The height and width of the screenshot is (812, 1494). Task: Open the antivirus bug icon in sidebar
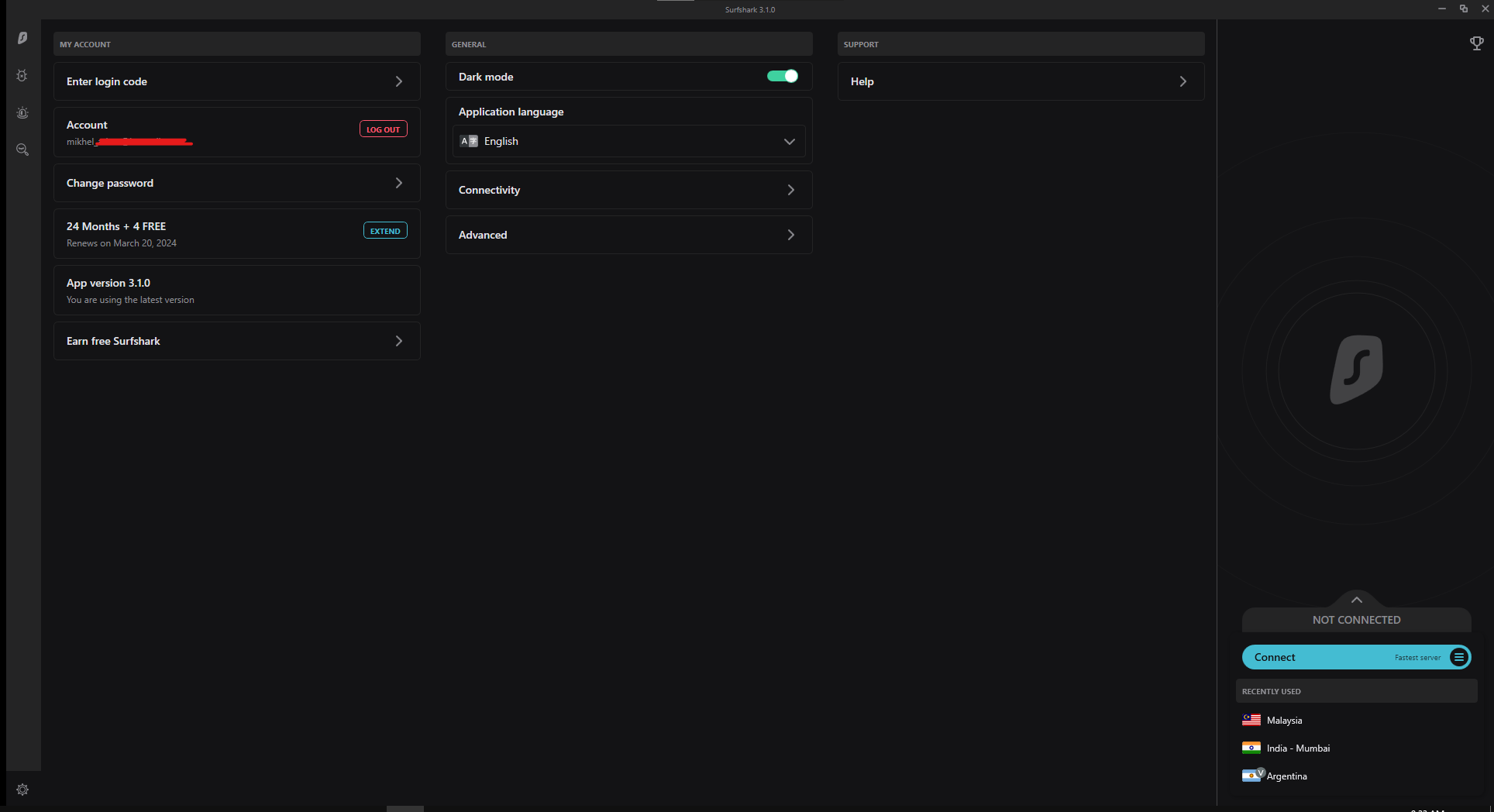click(22, 76)
